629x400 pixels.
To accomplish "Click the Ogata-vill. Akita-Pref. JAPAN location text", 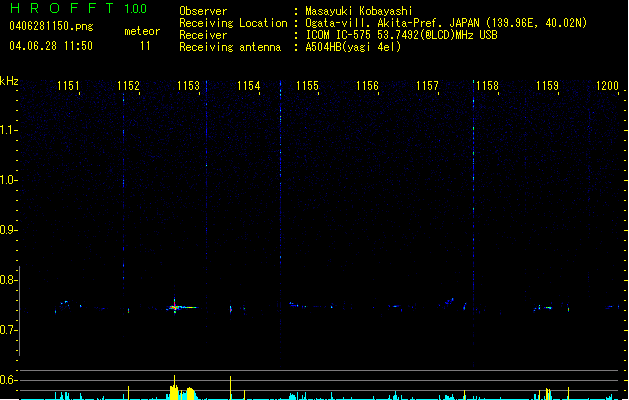I will (x=446, y=23).
